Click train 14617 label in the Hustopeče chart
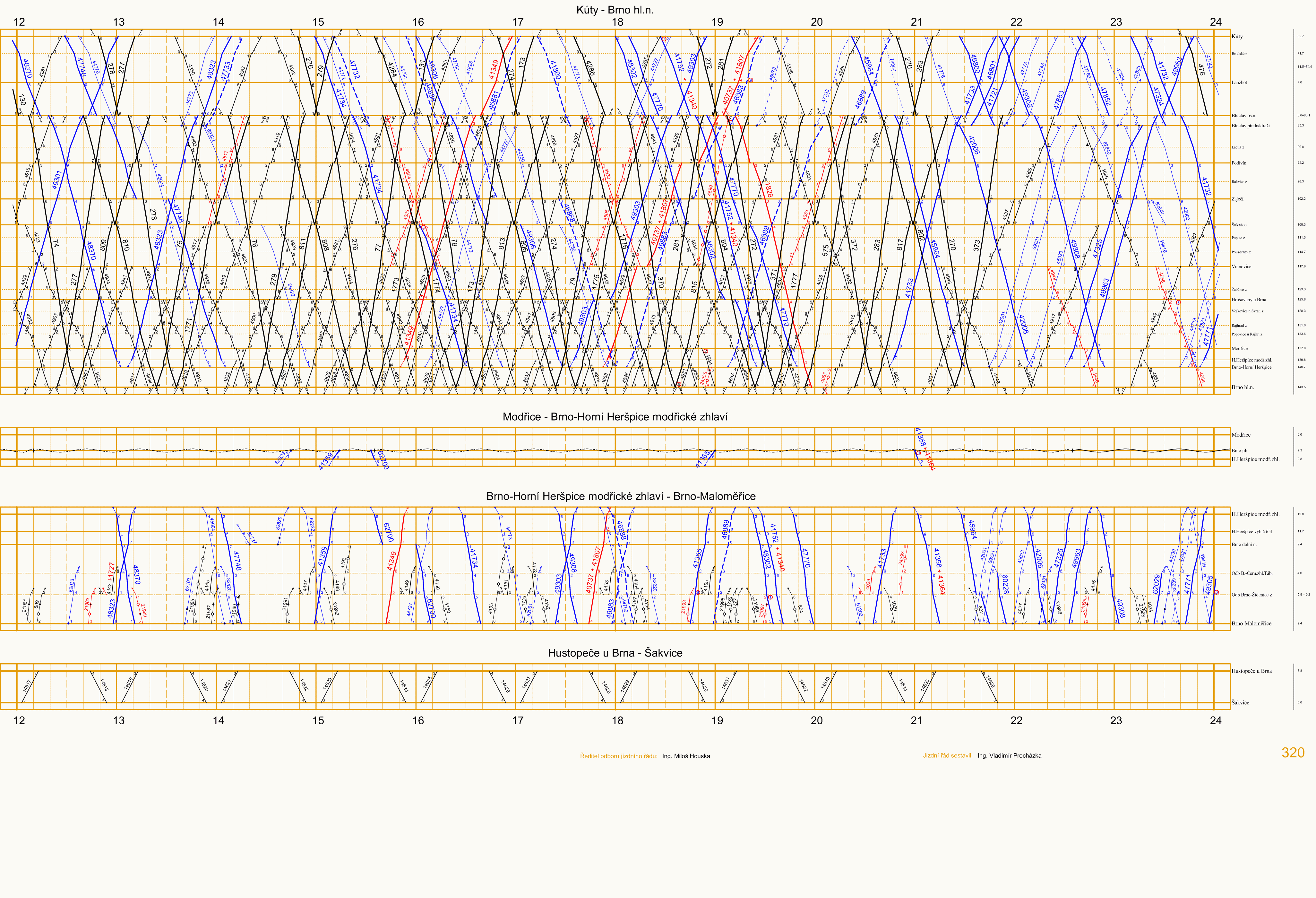This screenshot has width=1316, height=898. pyautogui.click(x=26, y=687)
